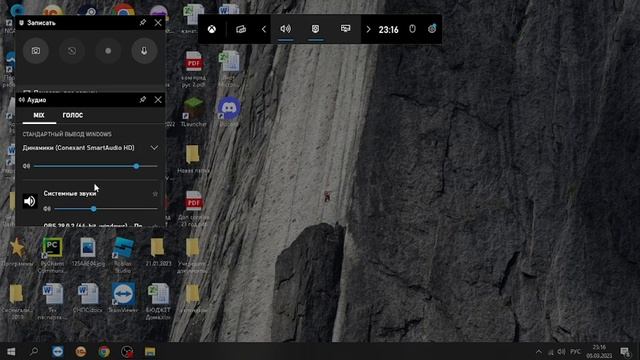Open 1C from the taskbar
The image size is (640, 360).
click(x=81, y=351)
